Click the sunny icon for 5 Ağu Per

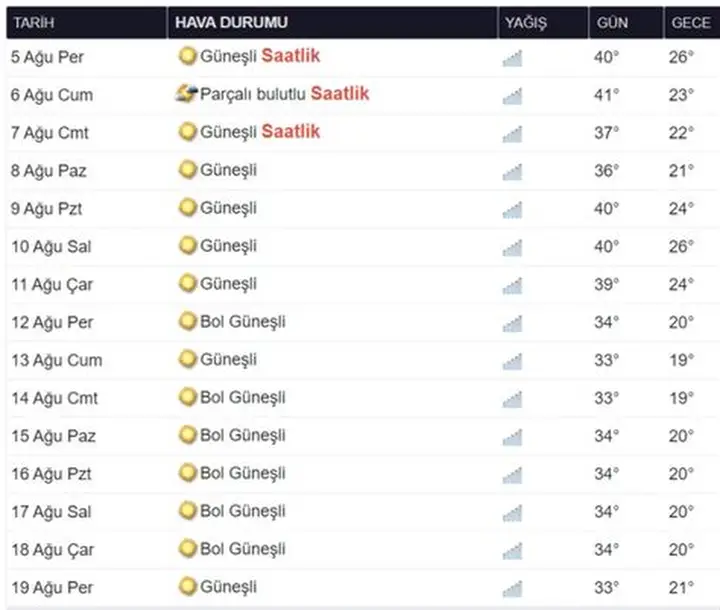coord(187,57)
